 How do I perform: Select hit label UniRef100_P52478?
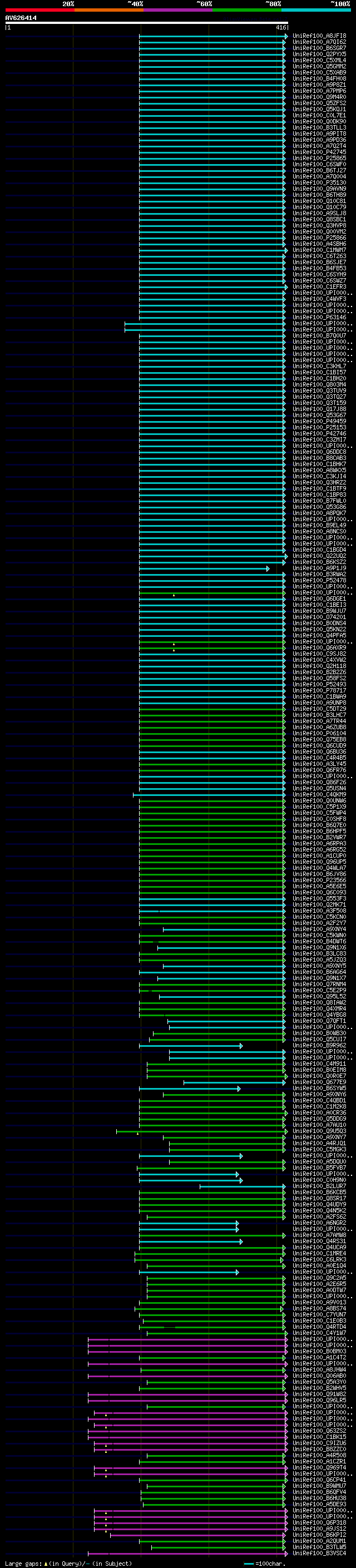319,580
